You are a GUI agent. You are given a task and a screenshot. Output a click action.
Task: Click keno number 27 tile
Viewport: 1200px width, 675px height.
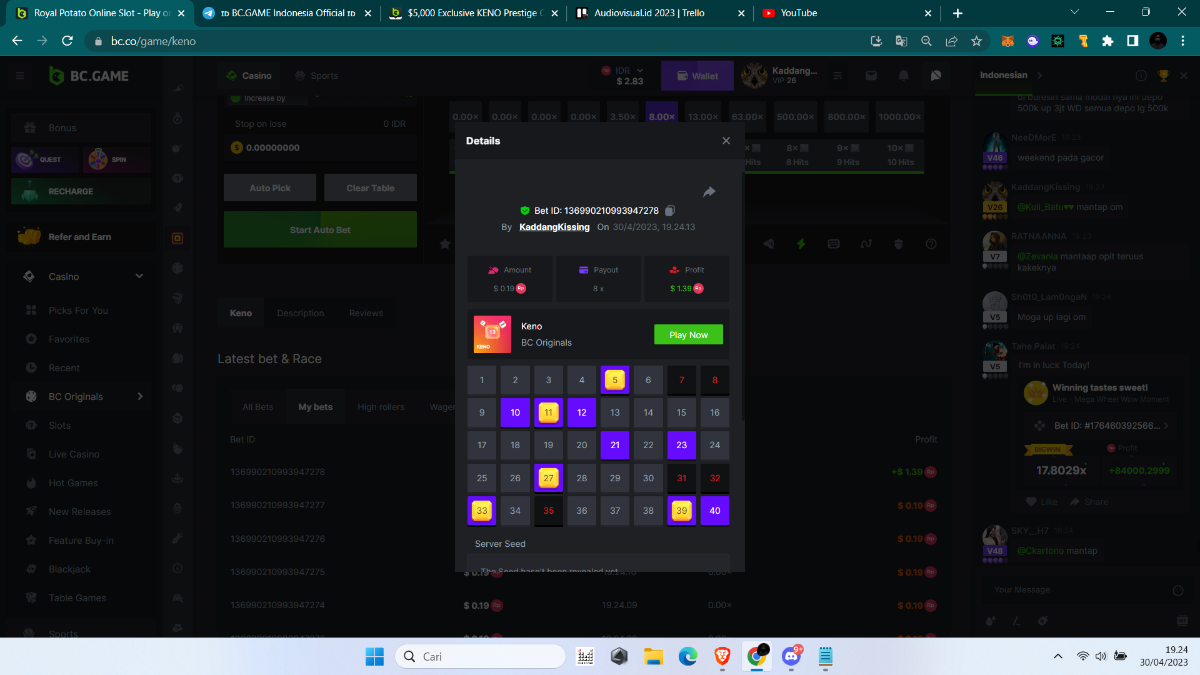coord(548,478)
